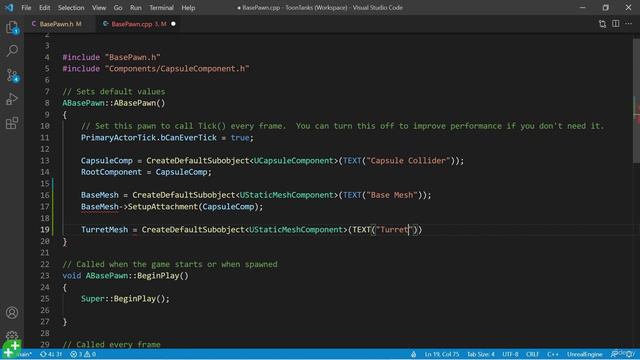Open the Help menu
The image size is (640, 360).
tap(188, 8)
